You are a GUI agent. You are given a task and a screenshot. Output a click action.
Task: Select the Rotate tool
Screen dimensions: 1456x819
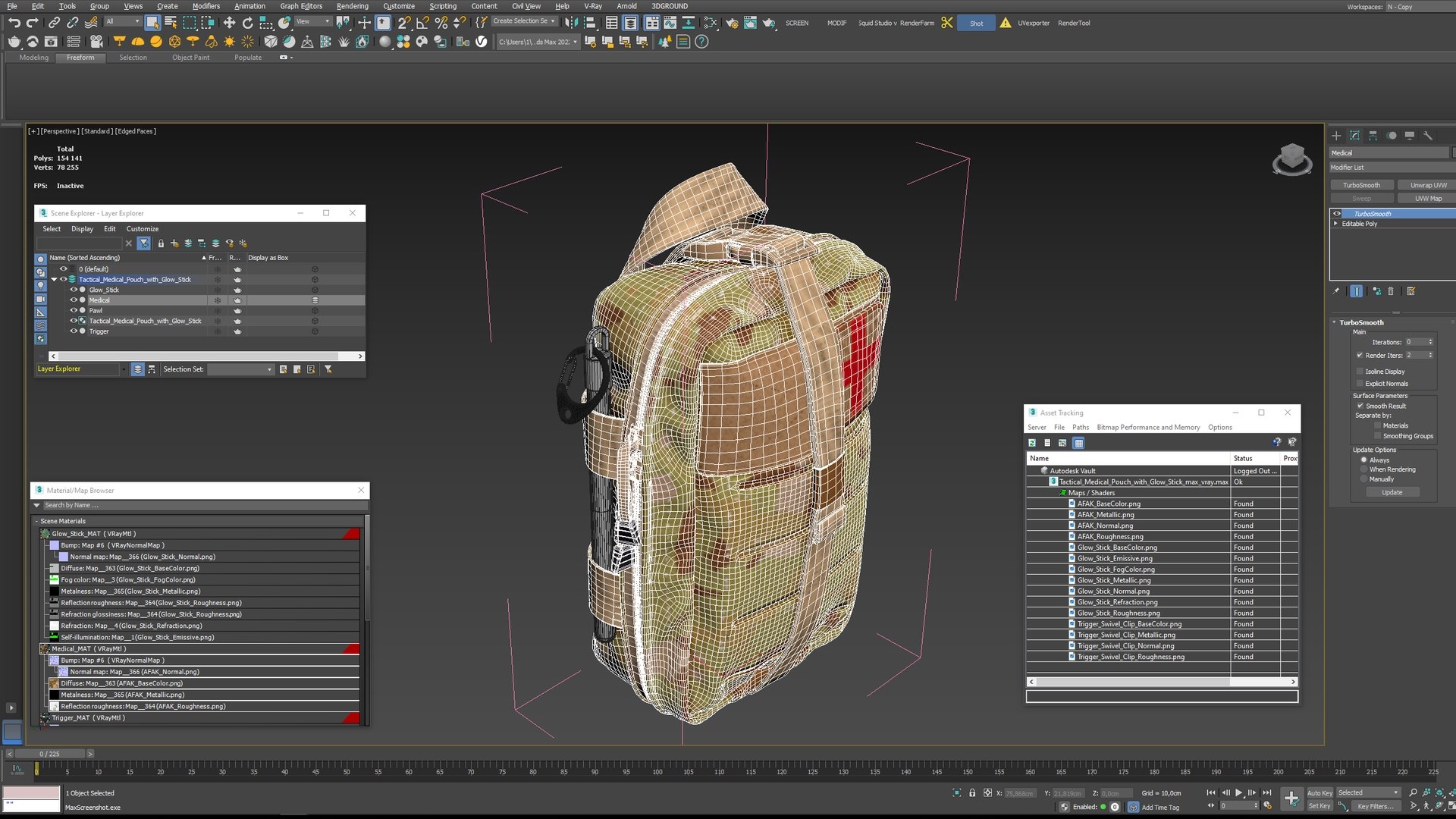[x=247, y=23]
